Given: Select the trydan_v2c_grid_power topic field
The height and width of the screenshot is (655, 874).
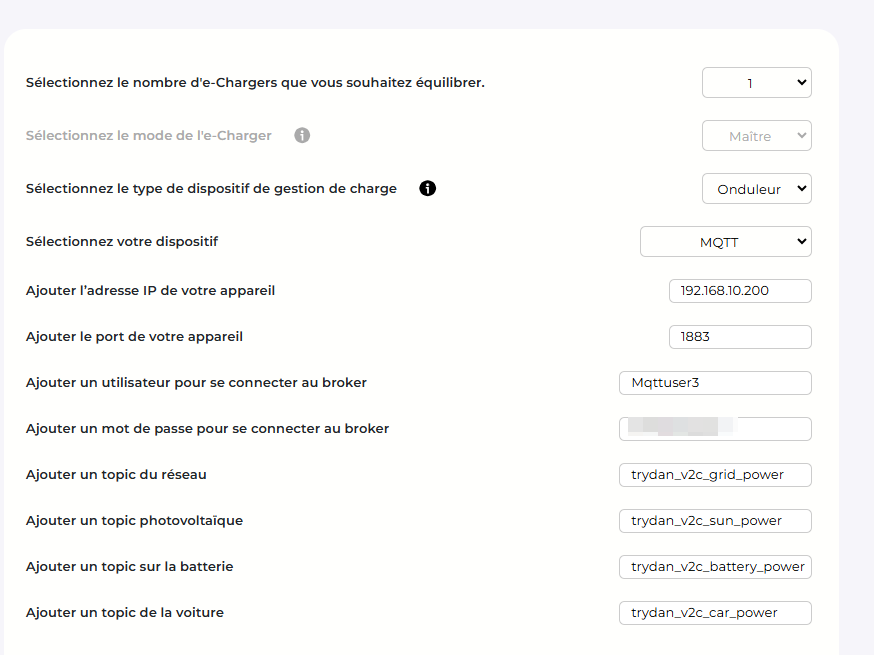Looking at the screenshot, I should pyautogui.click(x=715, y=475).
